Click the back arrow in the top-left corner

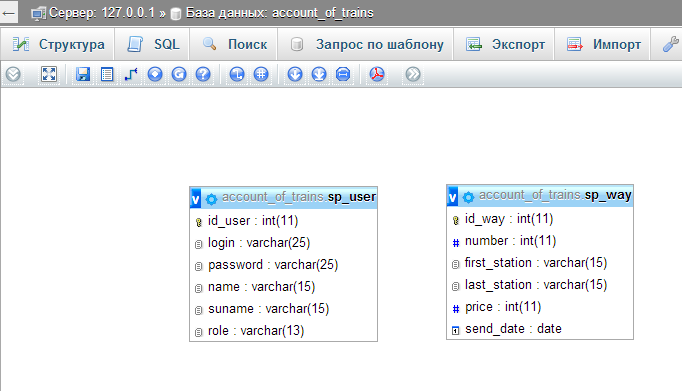click(x=8, y=13)
